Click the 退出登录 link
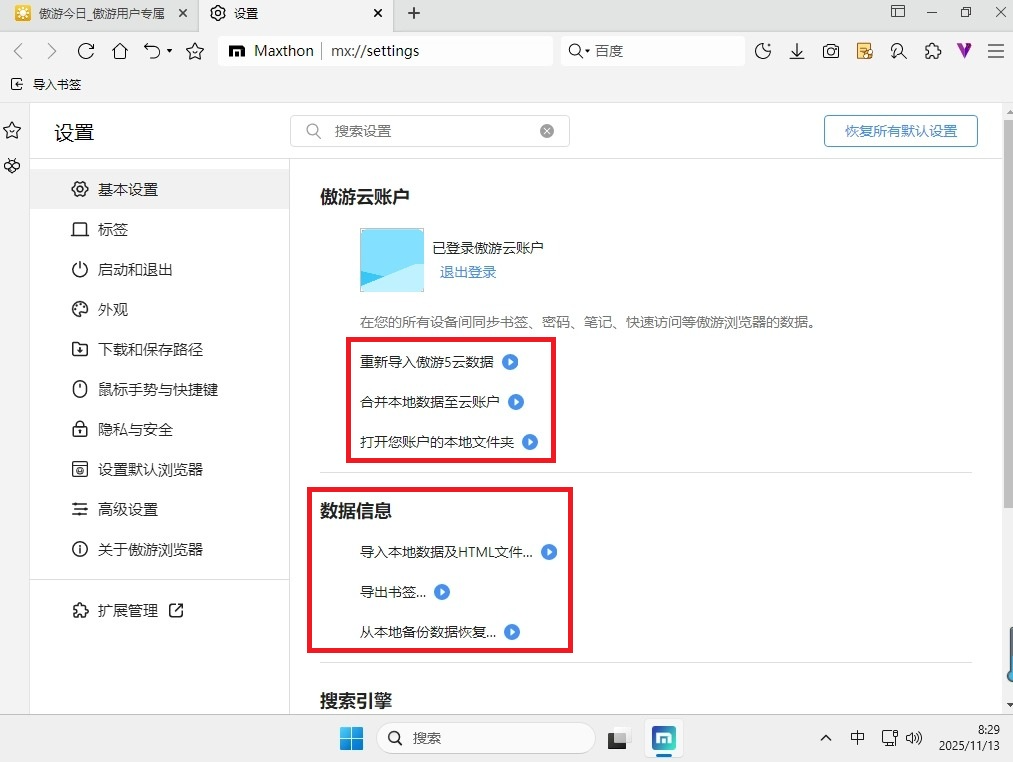 click(x=467, y=271)
